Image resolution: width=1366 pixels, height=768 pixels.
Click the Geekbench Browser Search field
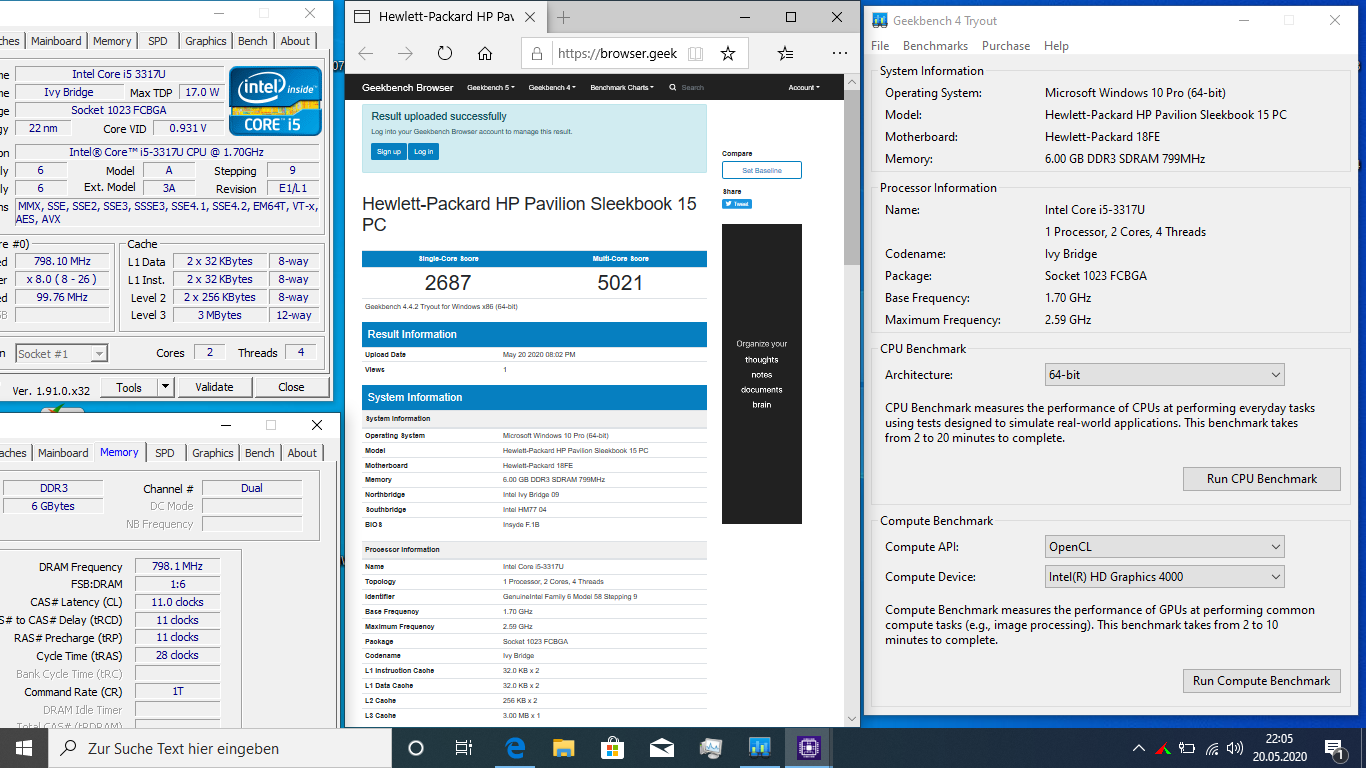pos(693,88)
